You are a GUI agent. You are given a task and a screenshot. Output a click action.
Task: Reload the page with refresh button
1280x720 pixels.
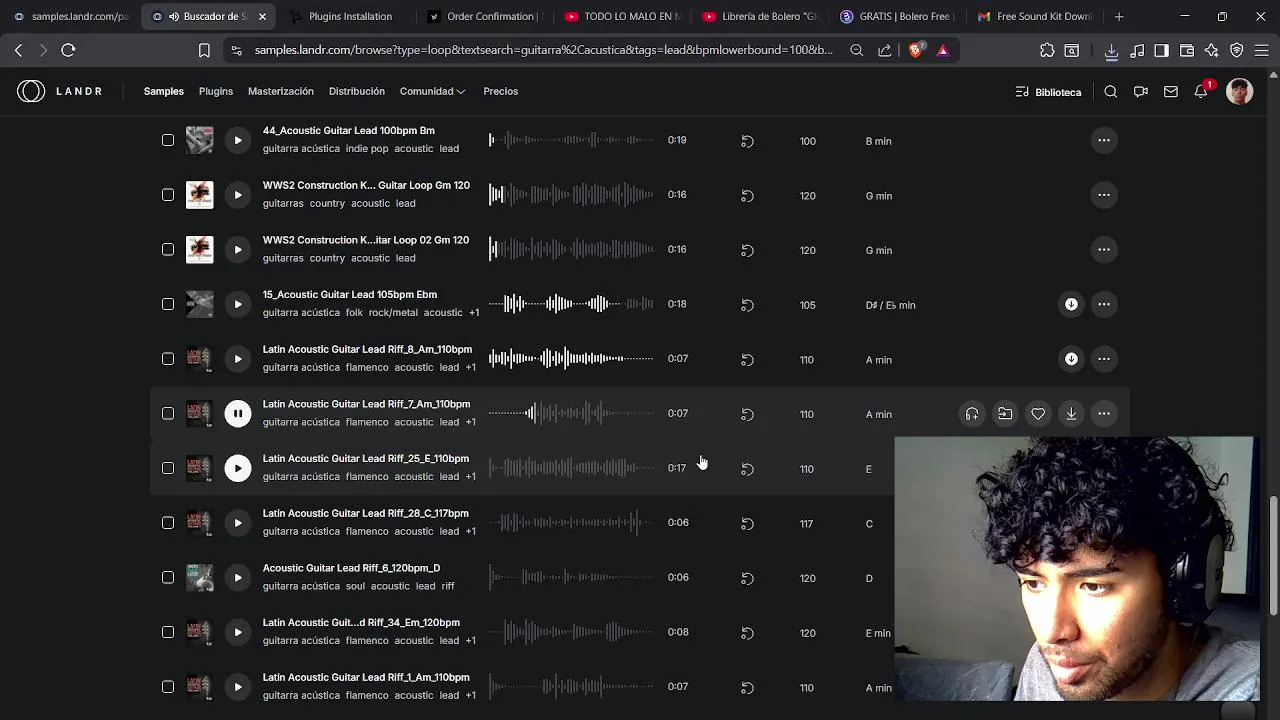click(68, 50)
